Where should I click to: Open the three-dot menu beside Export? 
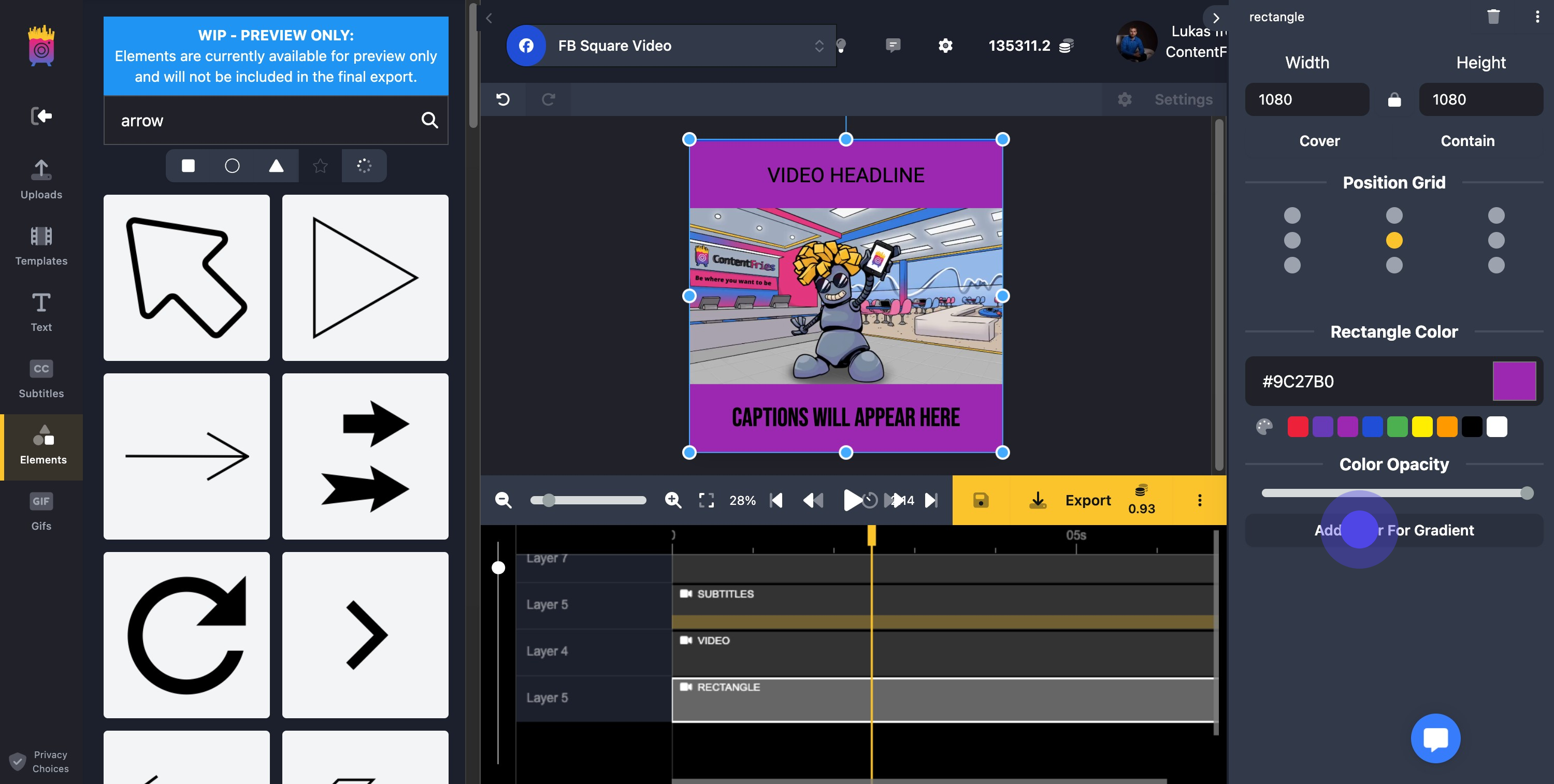coord(1199,500)
